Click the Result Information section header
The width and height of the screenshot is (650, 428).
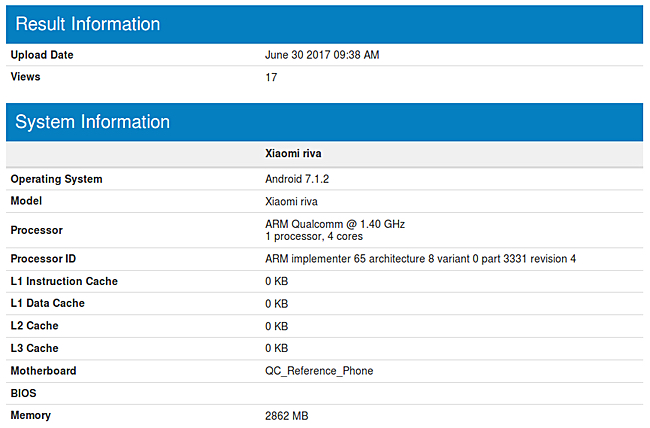click(x=88, y=24)
